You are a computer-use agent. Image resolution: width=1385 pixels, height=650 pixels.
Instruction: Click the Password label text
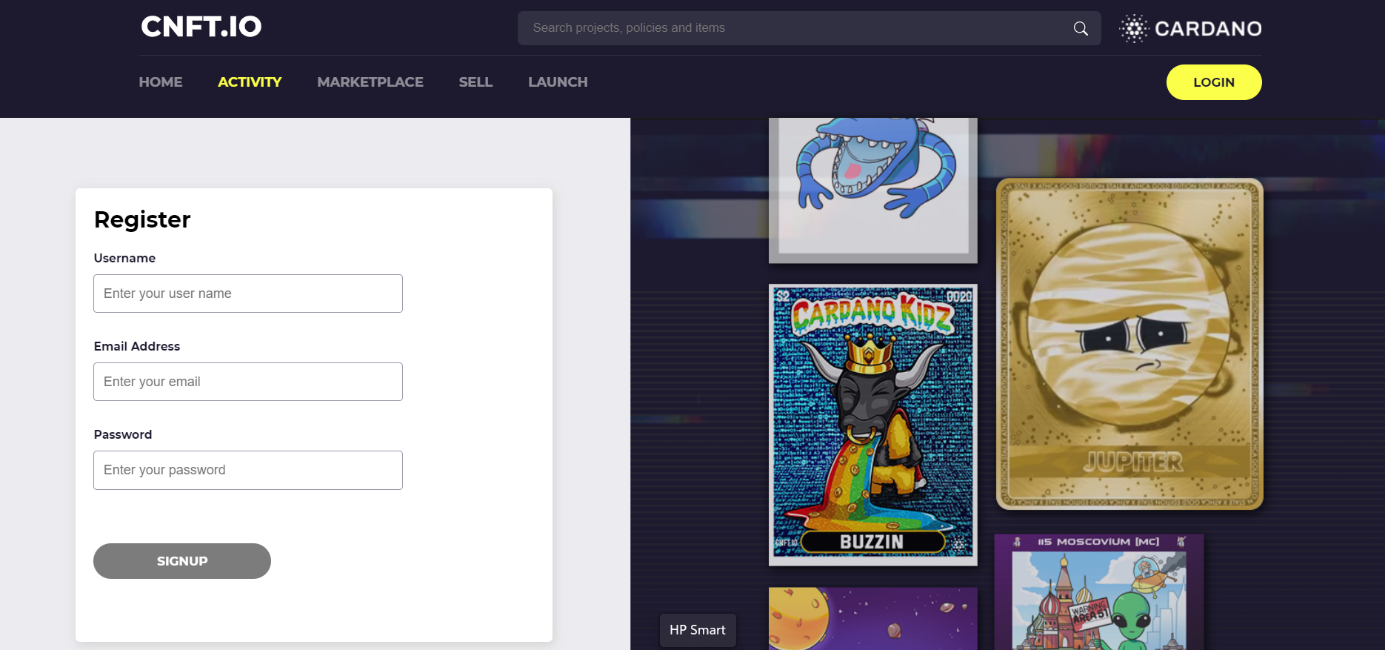click(123, 434)
